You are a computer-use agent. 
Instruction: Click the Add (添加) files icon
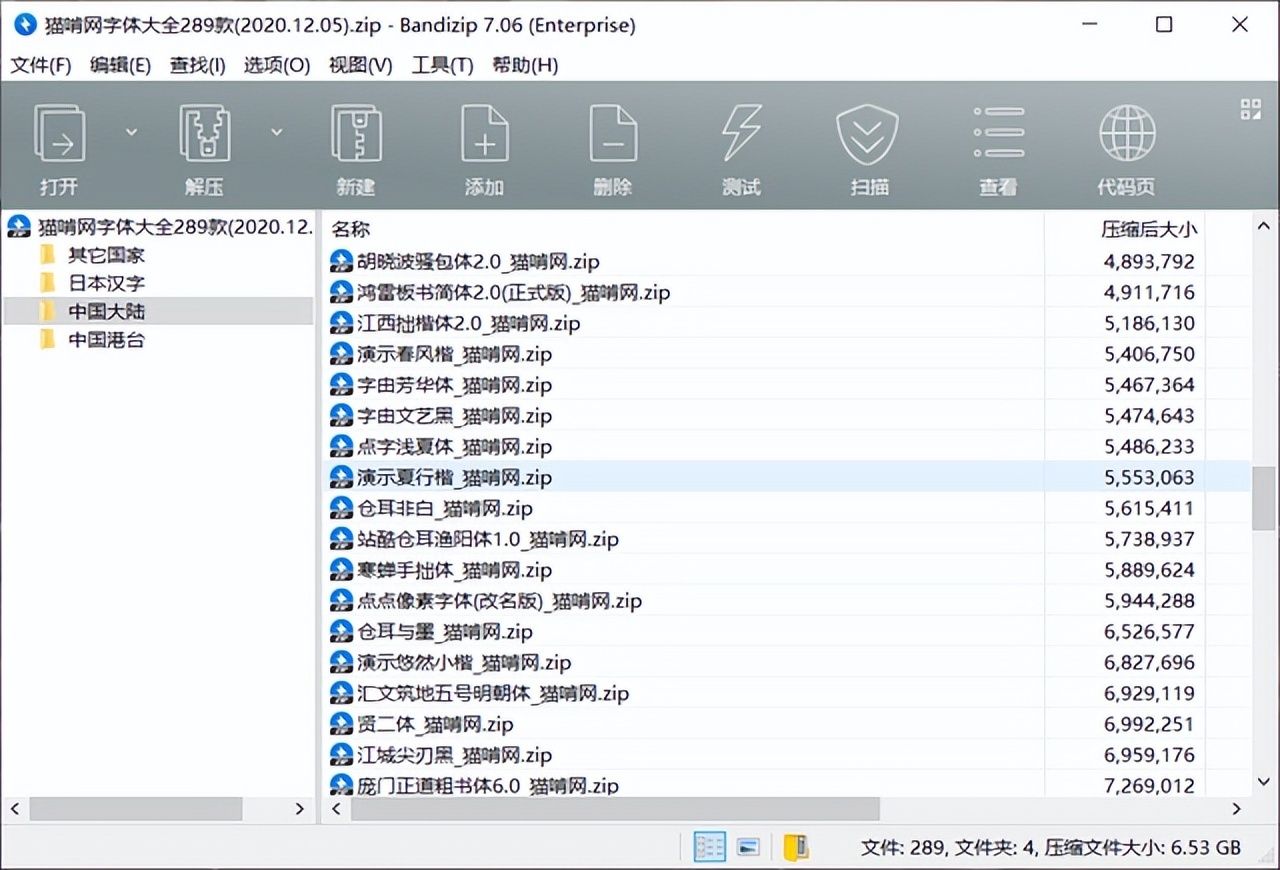tap(484, 135)
